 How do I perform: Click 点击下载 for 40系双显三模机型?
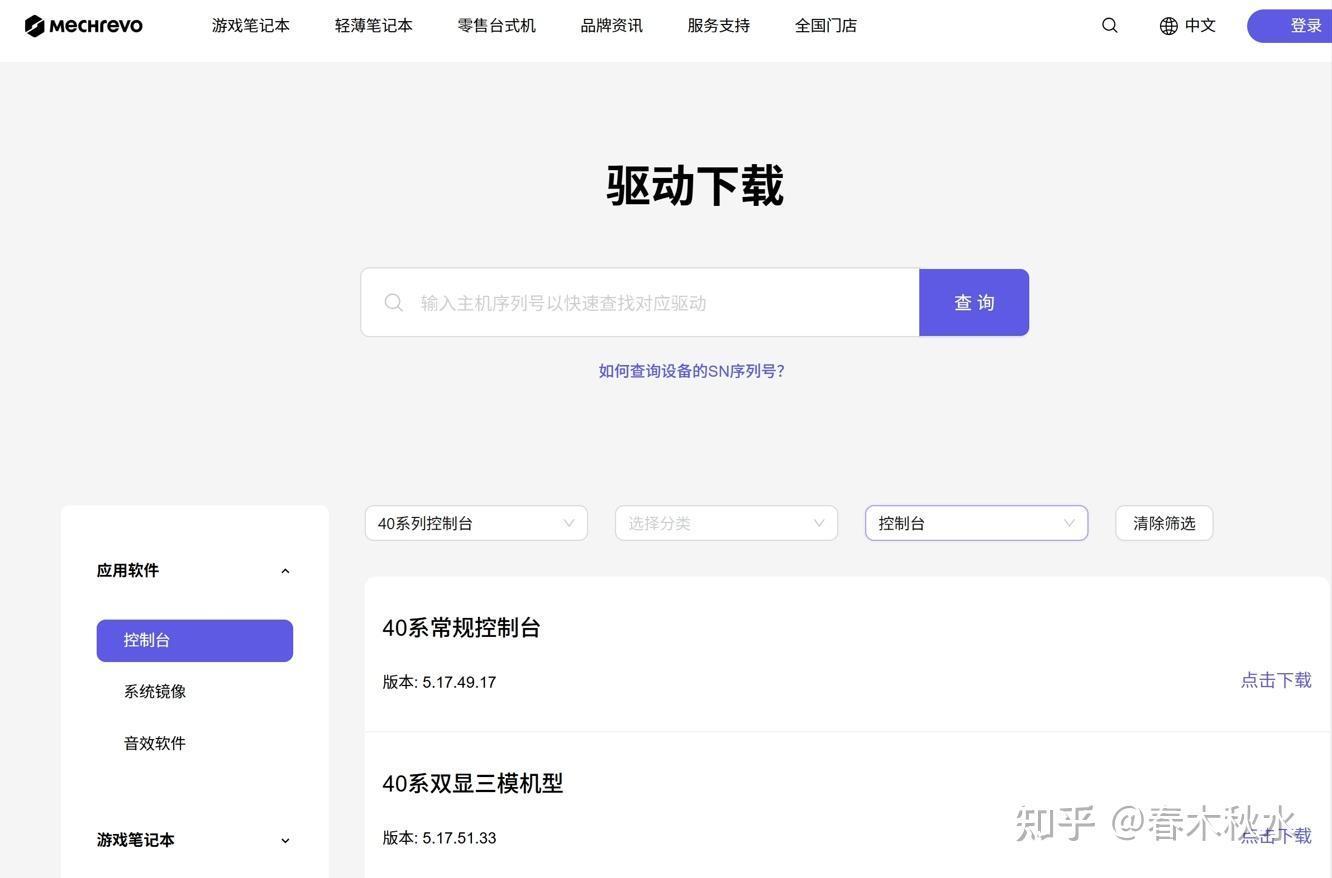tap(1276, 836)
